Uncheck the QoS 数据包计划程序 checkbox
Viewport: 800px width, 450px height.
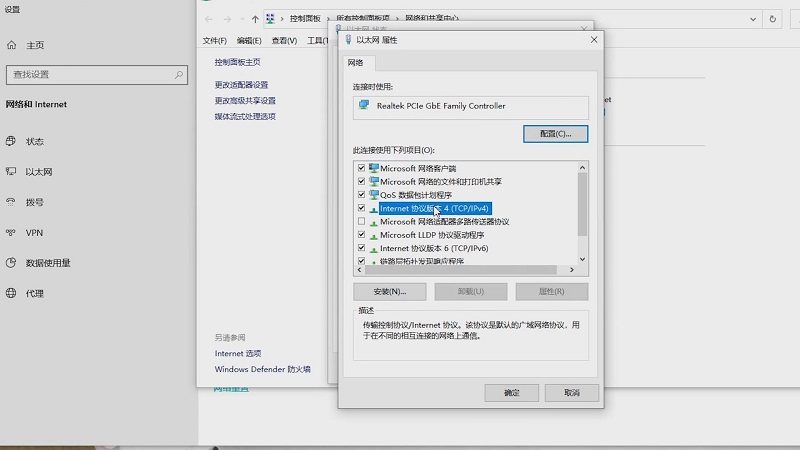pos(362,195)
